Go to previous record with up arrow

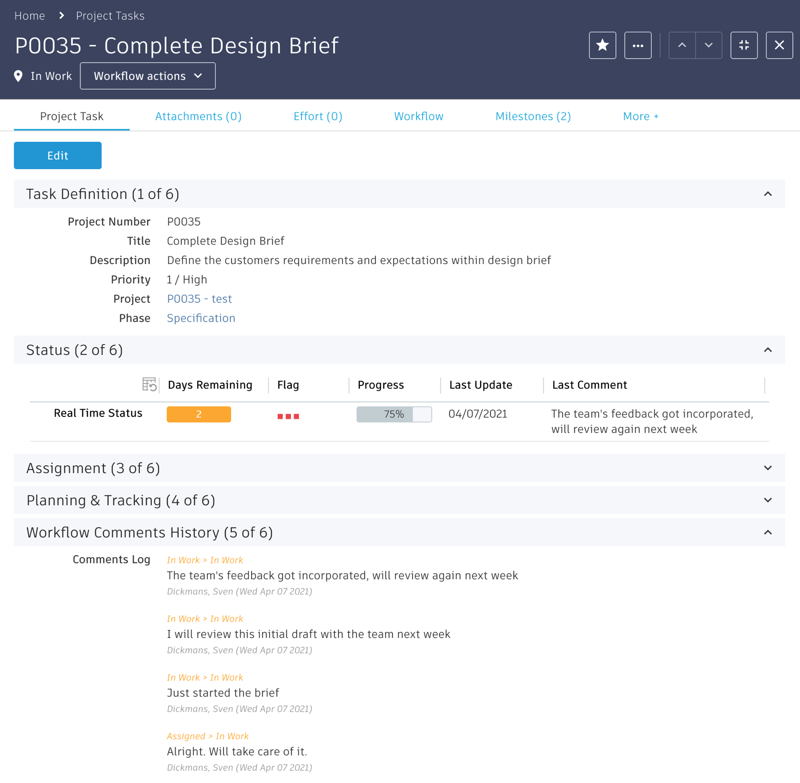coord(682,45)
